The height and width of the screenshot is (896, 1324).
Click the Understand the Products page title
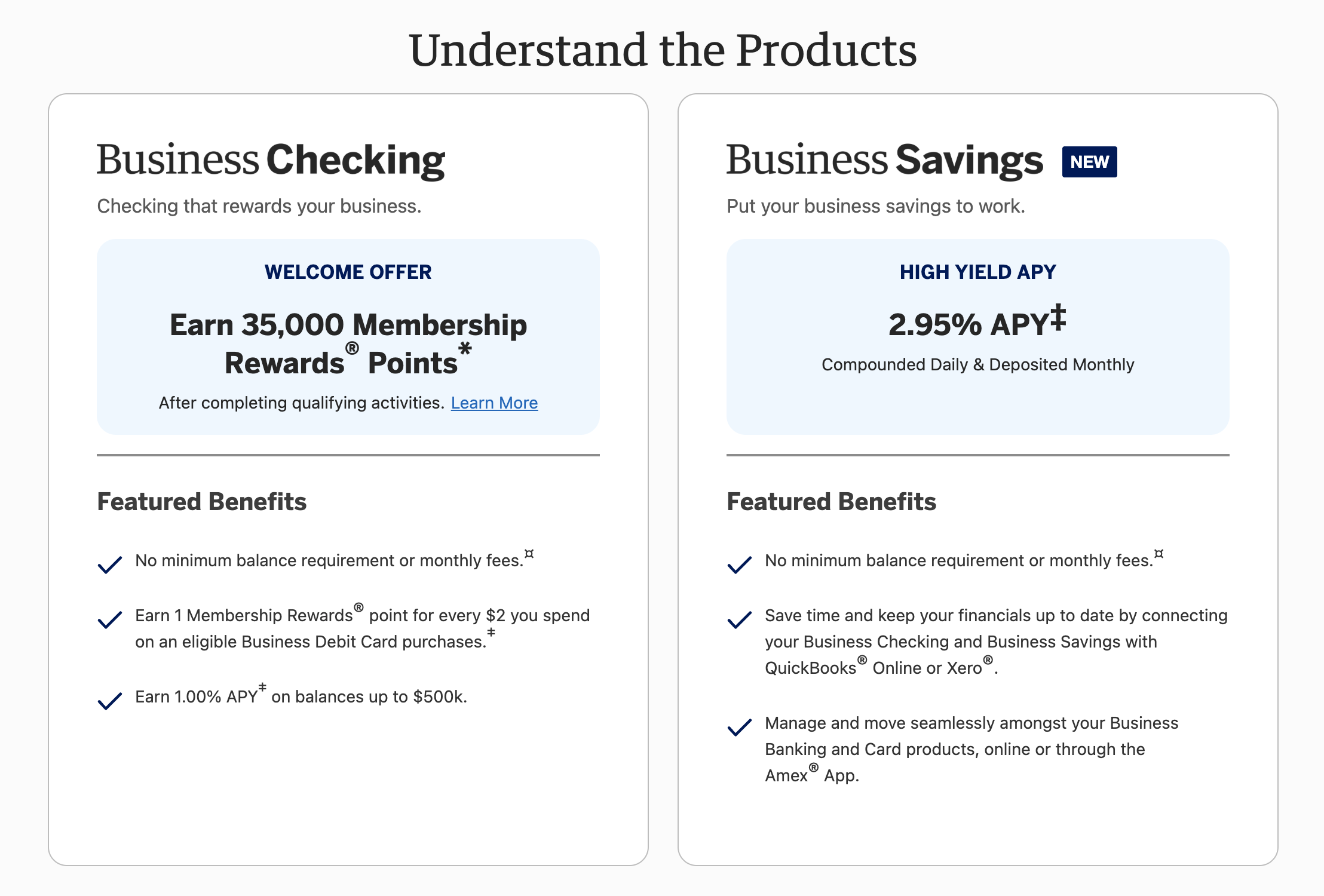663,50
